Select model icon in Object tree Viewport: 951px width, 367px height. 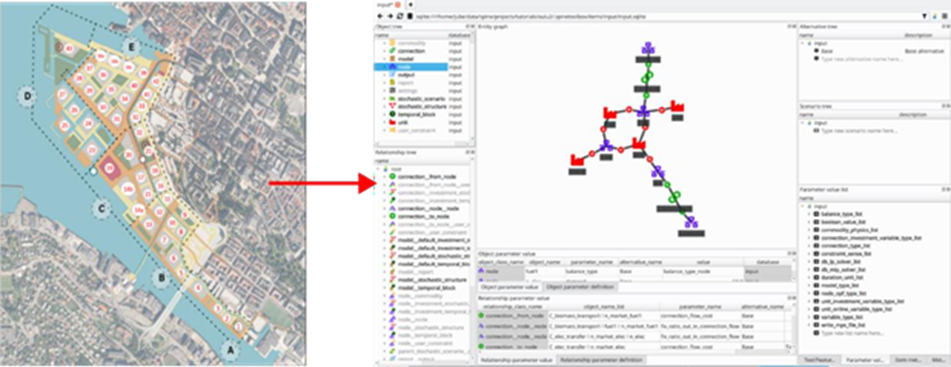coord(392,59)
